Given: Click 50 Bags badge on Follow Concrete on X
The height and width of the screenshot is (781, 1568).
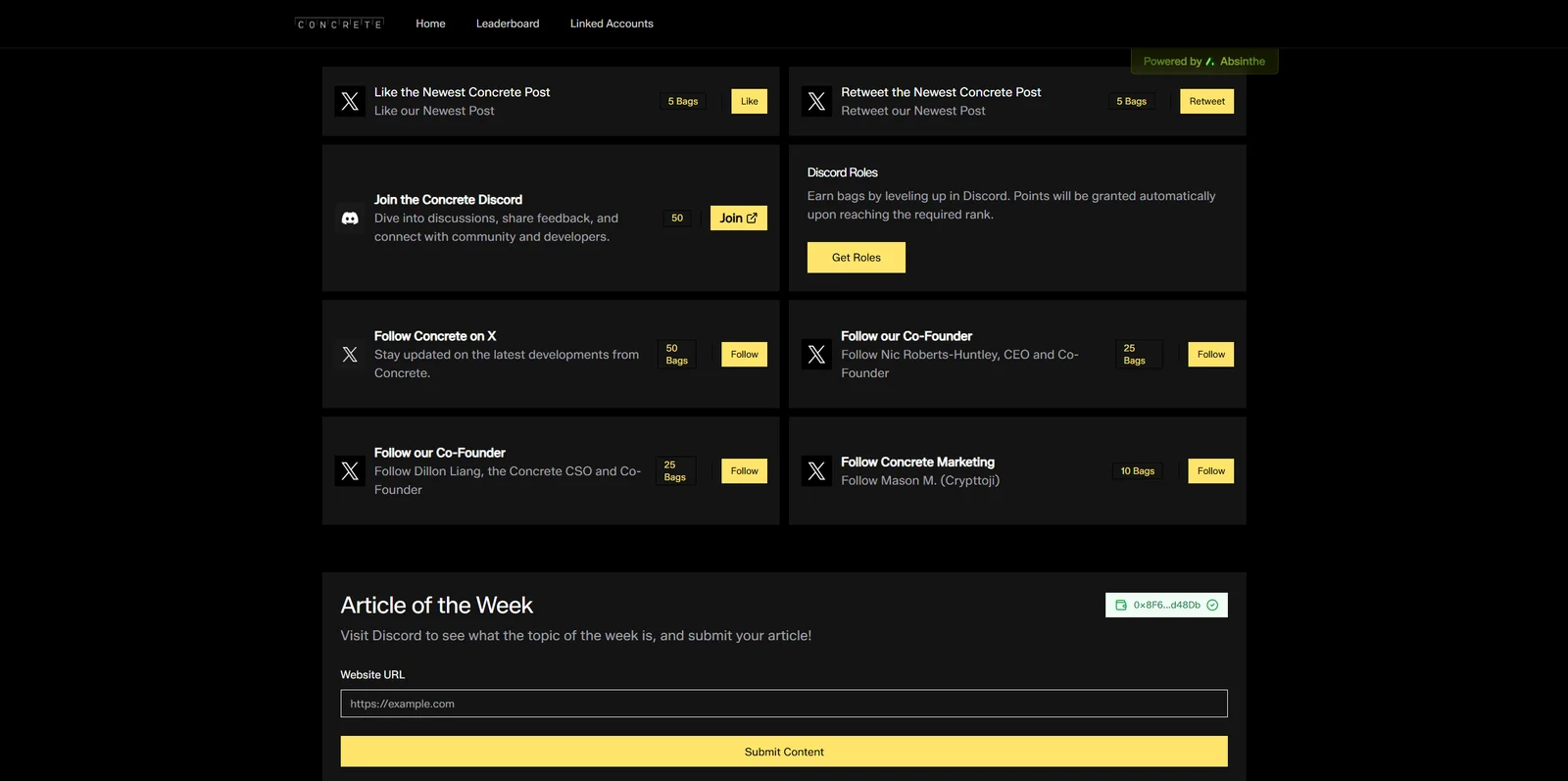Looking at the screenshot, I should [677, 355].
